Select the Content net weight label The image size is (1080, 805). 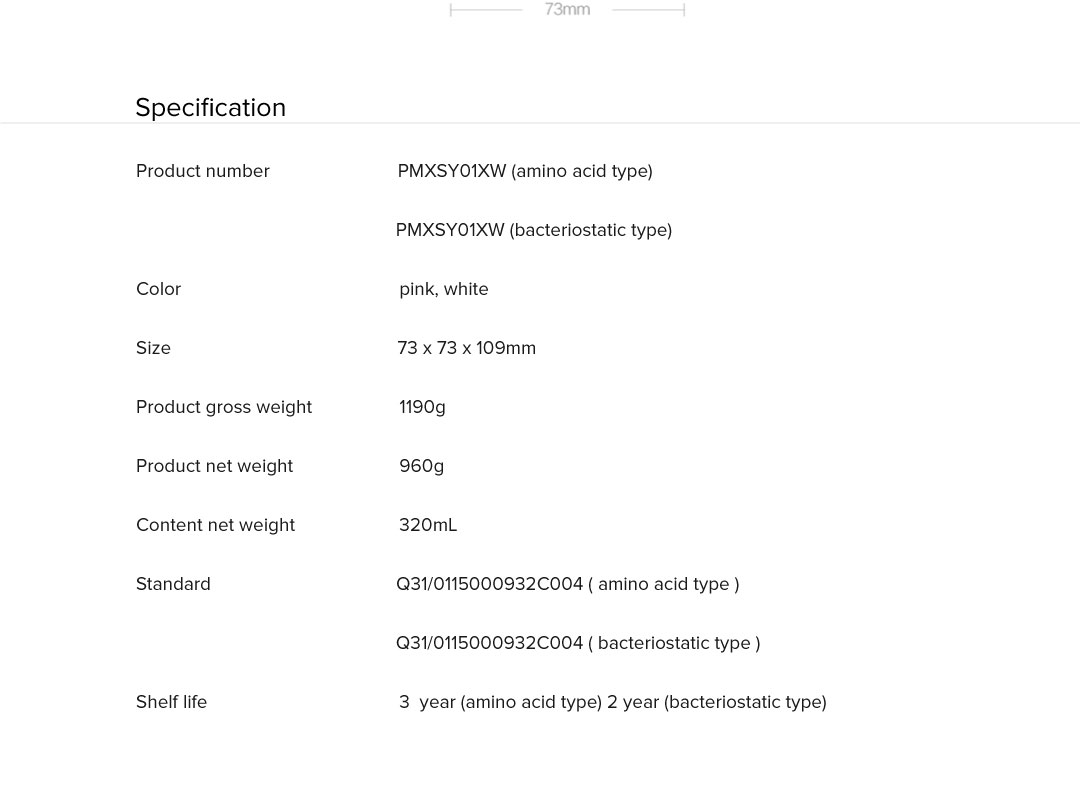(x=216, y=525)
